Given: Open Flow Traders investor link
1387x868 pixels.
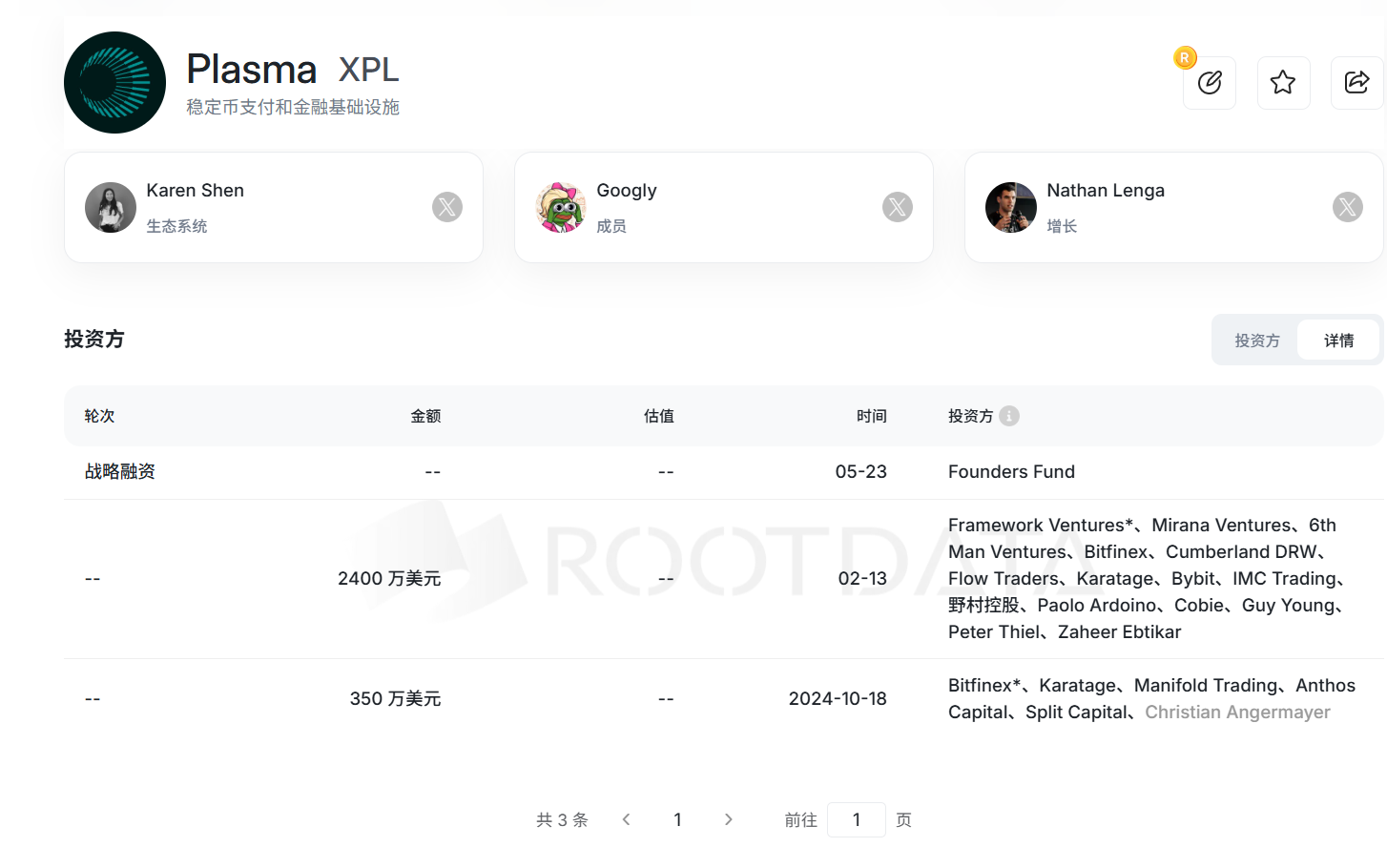Looking at the screenshot, I should 1004,578.
